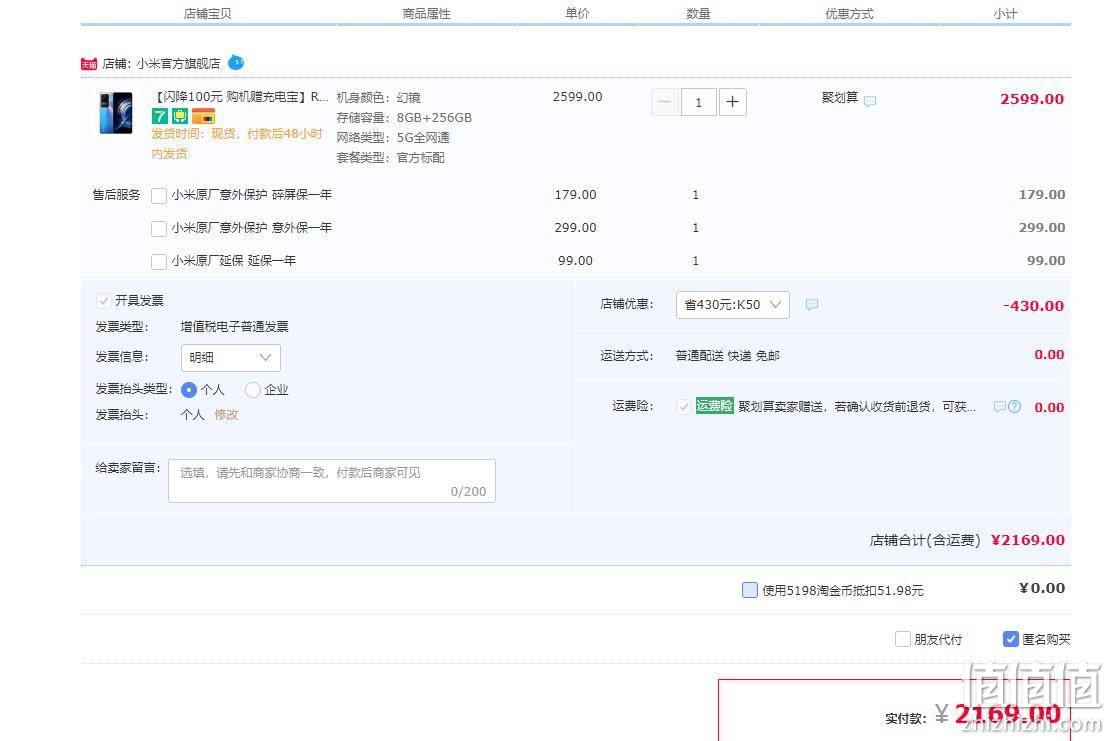The height and width of the screenshot is (741, 1111).
Task: Decrease quantity with the minus button
Action: tap(665, 102)
